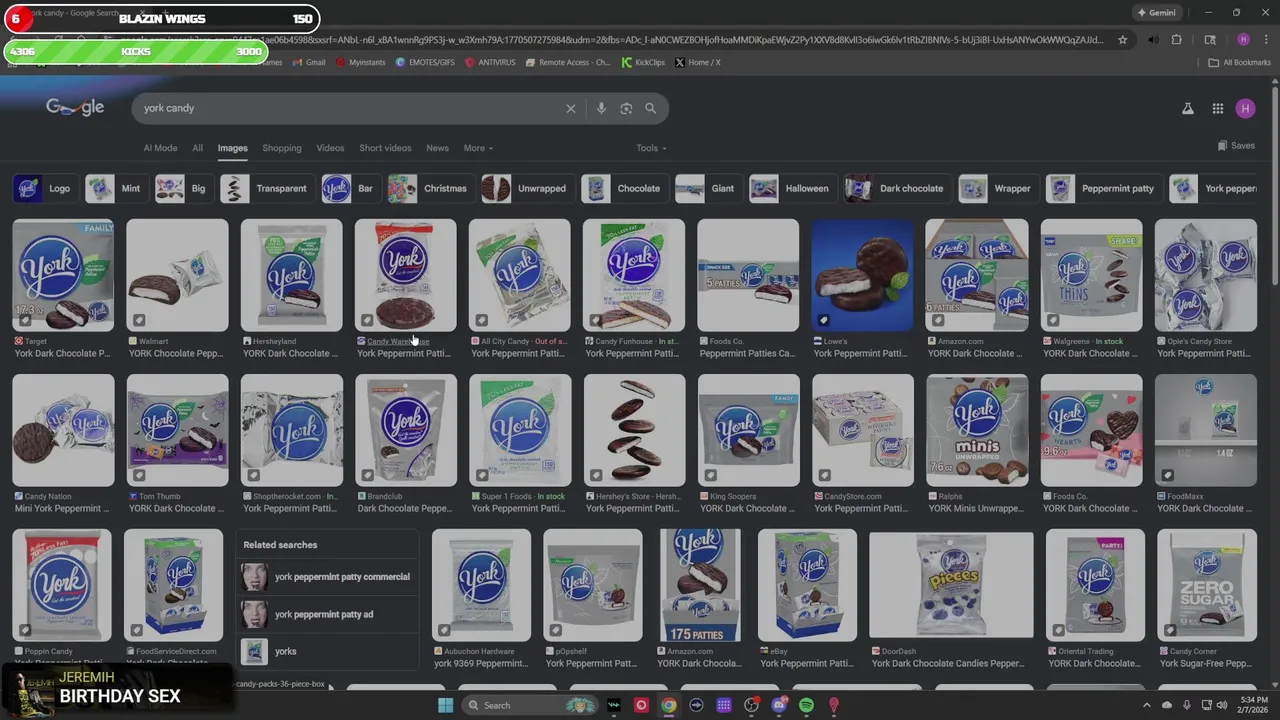Screen dimensions: 1280x720
Task: Open the Gemini button in Chrome's title bar
Action: point(1156,13)
